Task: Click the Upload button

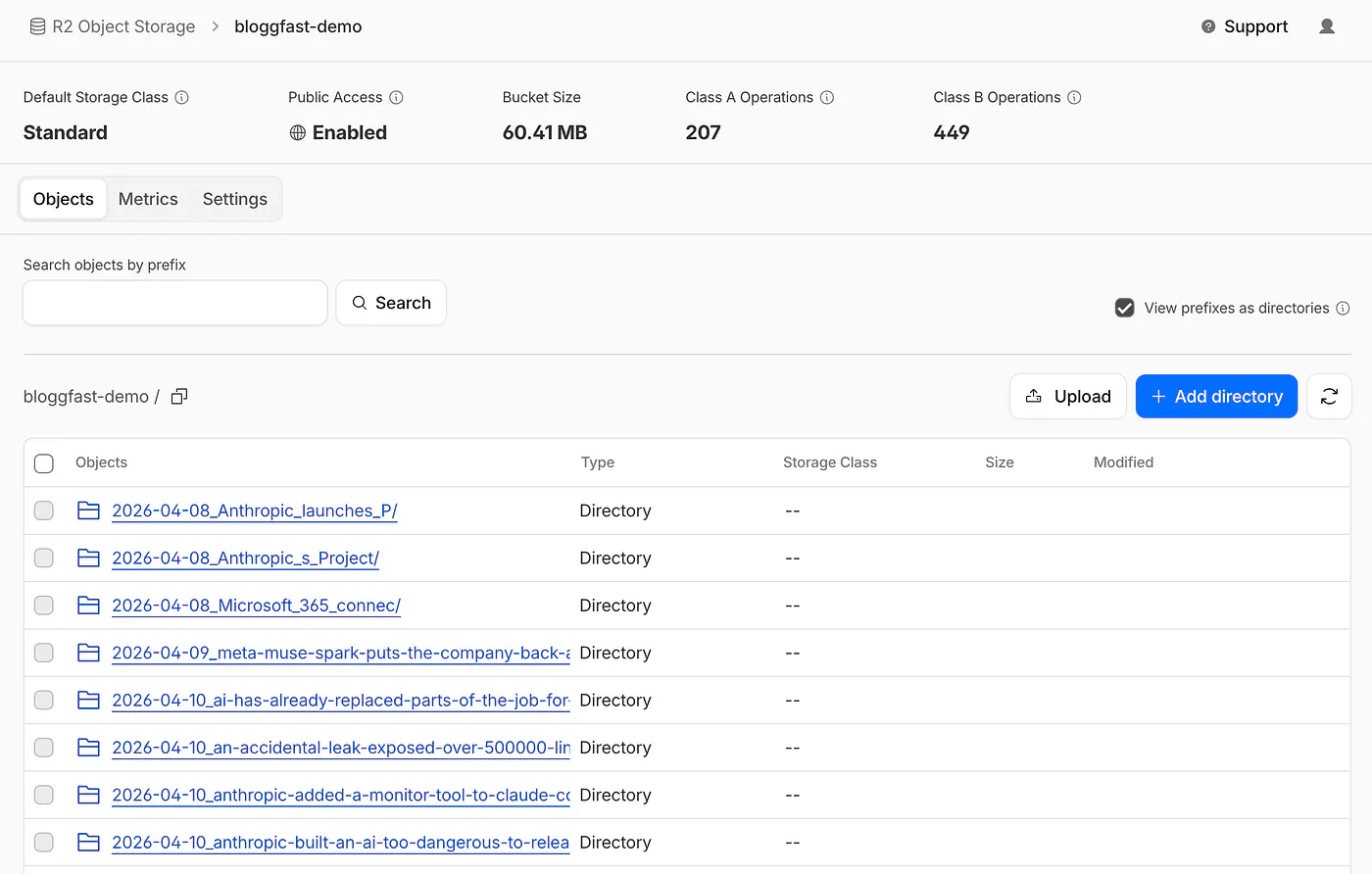Action: pos(1068,396)
